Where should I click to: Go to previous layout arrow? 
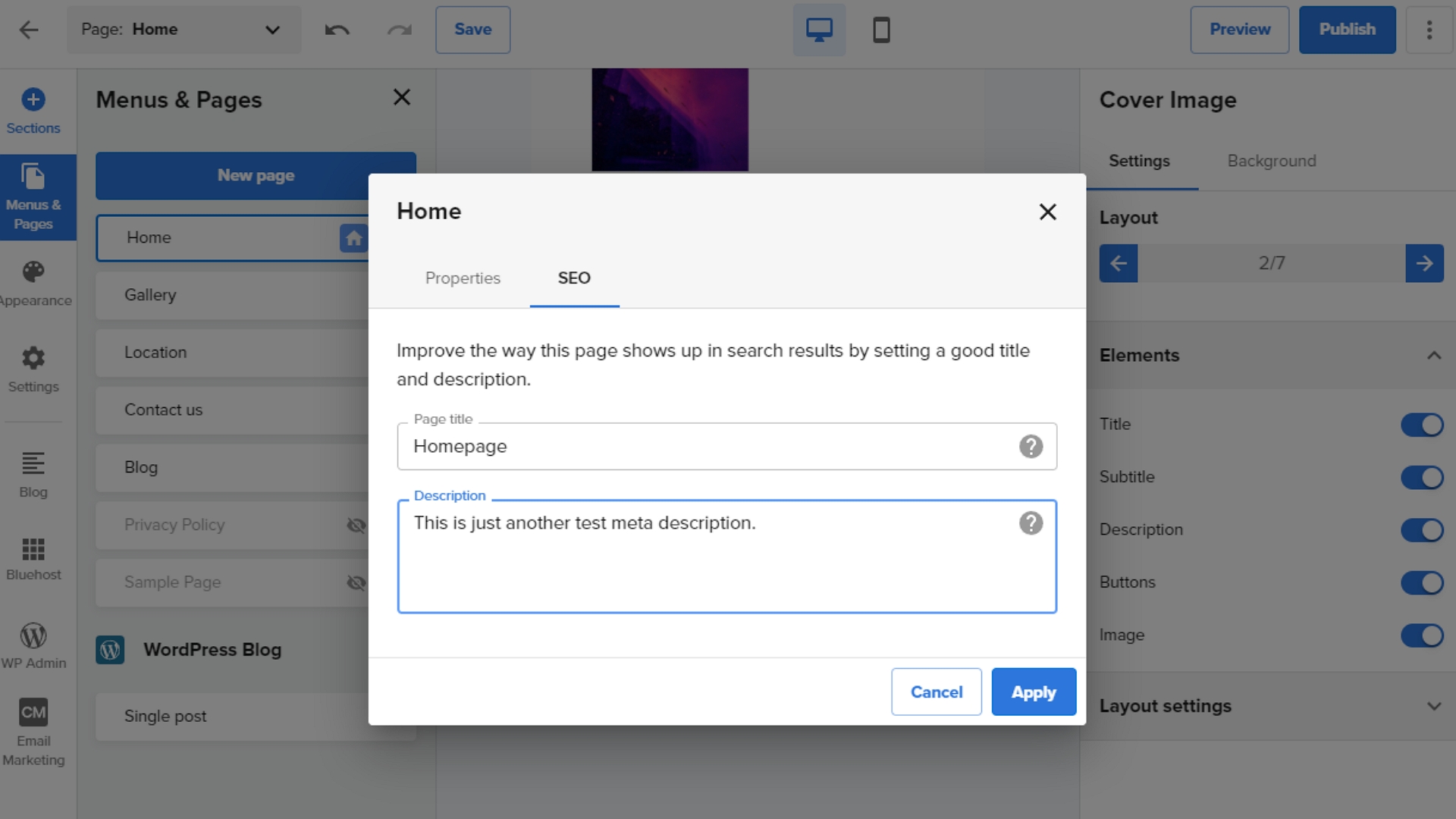1119,263
